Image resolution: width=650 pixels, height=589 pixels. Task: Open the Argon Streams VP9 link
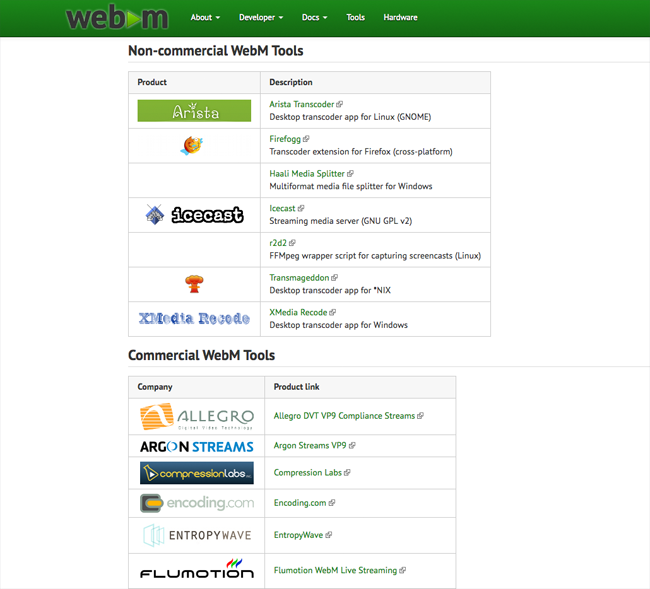[310, 446]
